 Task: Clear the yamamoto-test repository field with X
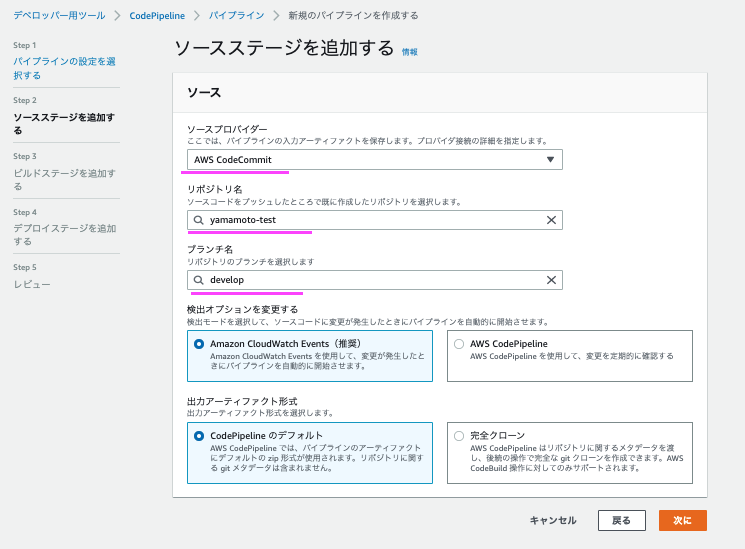pyautogui.click(x=551, y=220)
